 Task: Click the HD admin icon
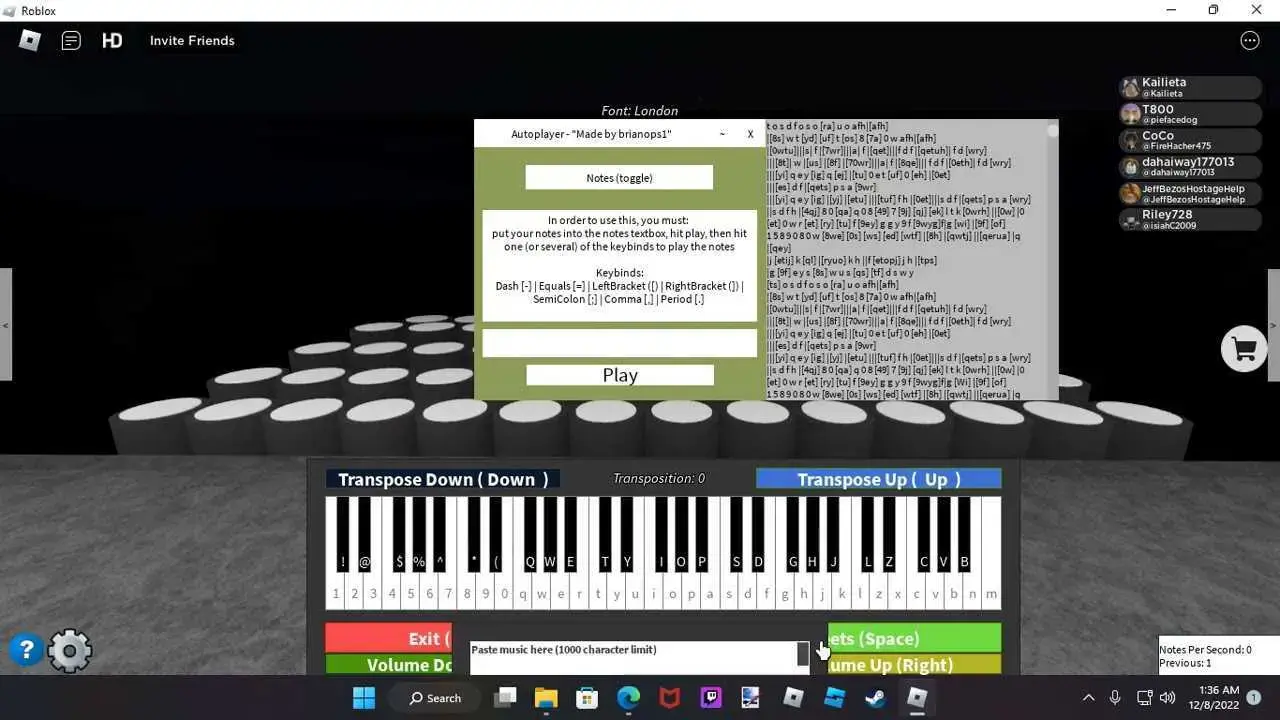pyautogui.click(x=112, y=41)
